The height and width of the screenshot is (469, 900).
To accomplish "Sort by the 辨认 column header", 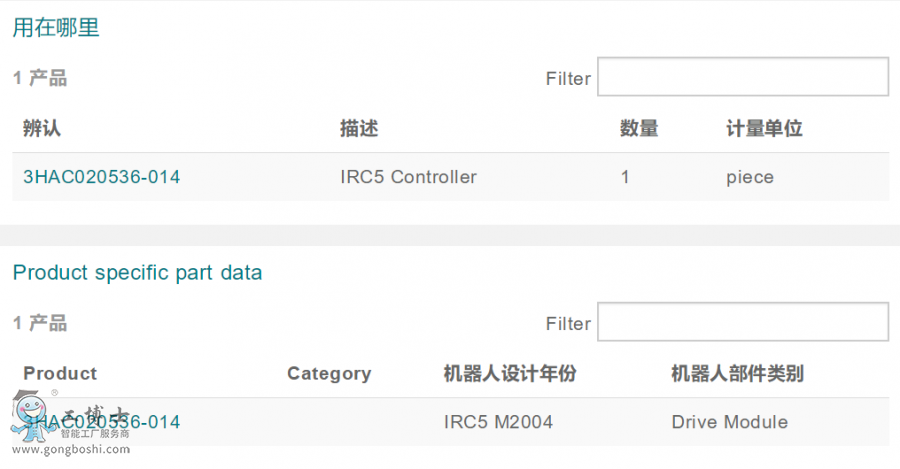I will point(42,128).
